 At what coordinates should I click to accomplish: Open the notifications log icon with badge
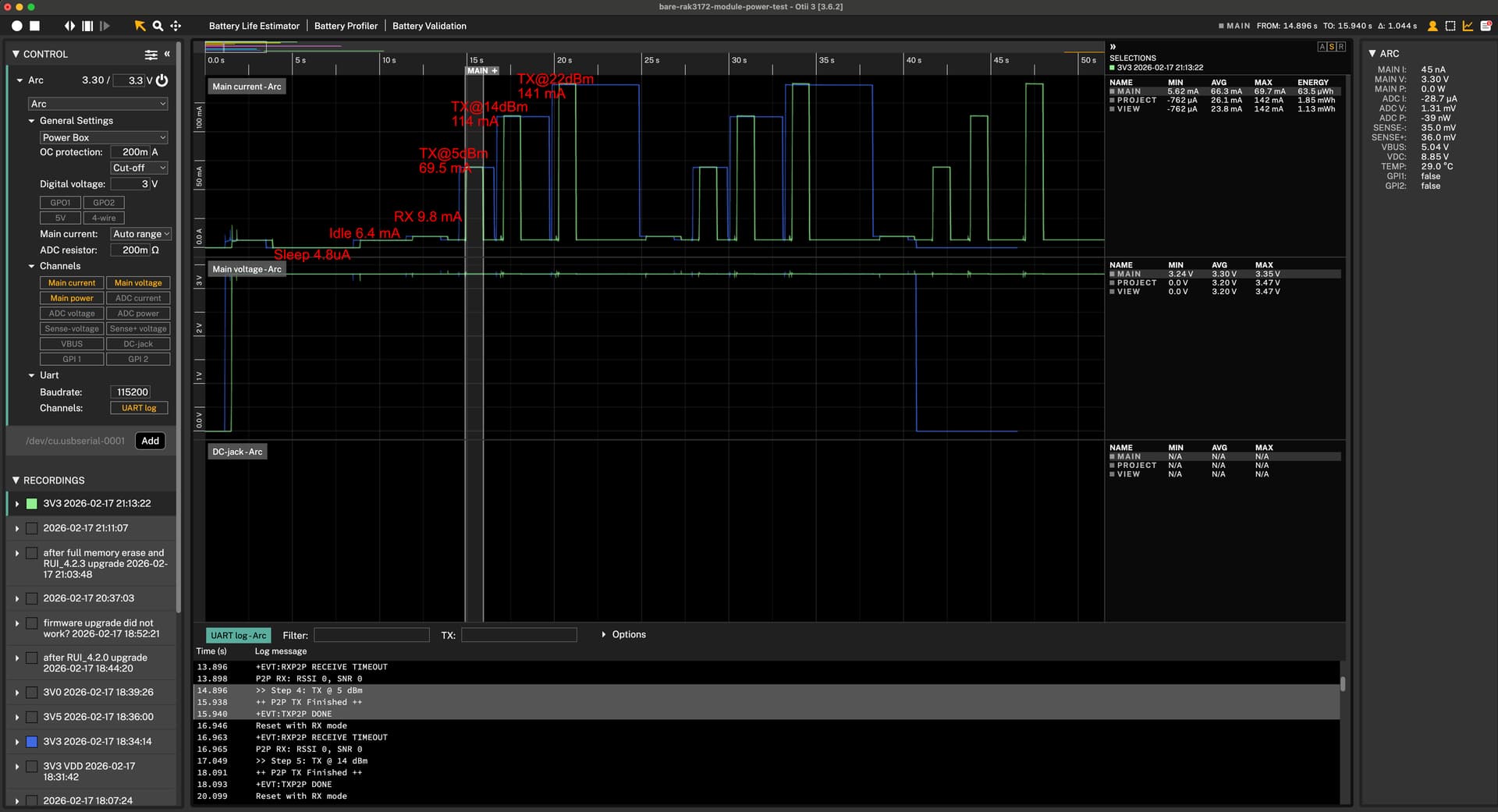pyautogui.click(x=1486, y=26)
